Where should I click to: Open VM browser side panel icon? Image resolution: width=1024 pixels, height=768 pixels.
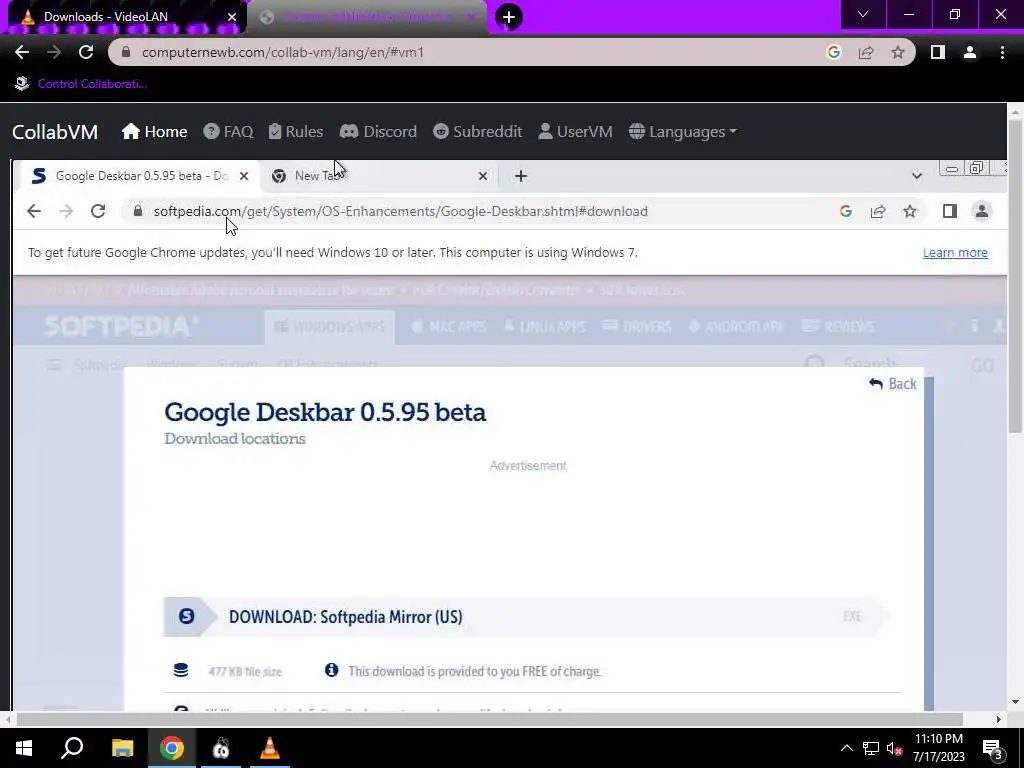(950, 211)
